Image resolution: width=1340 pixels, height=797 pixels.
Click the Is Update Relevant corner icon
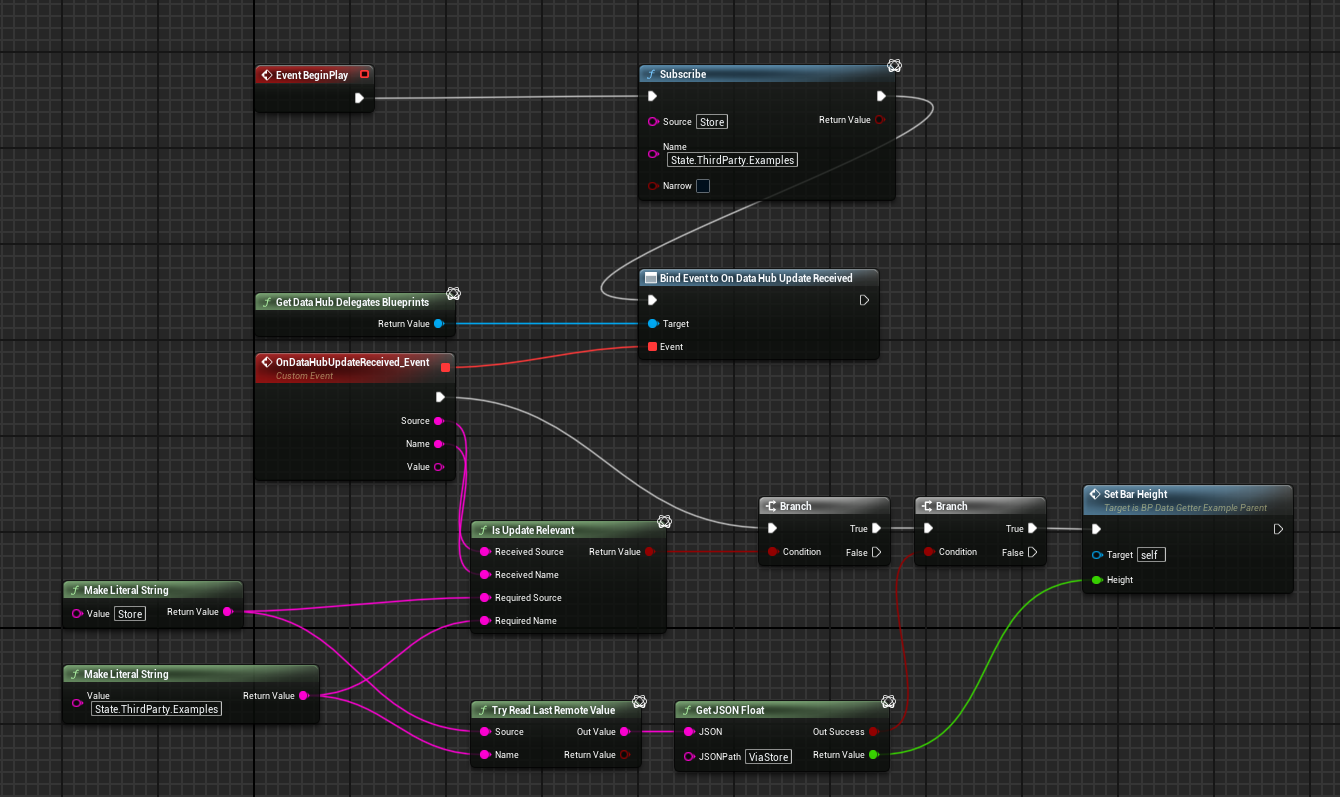(x=664, y=522)
